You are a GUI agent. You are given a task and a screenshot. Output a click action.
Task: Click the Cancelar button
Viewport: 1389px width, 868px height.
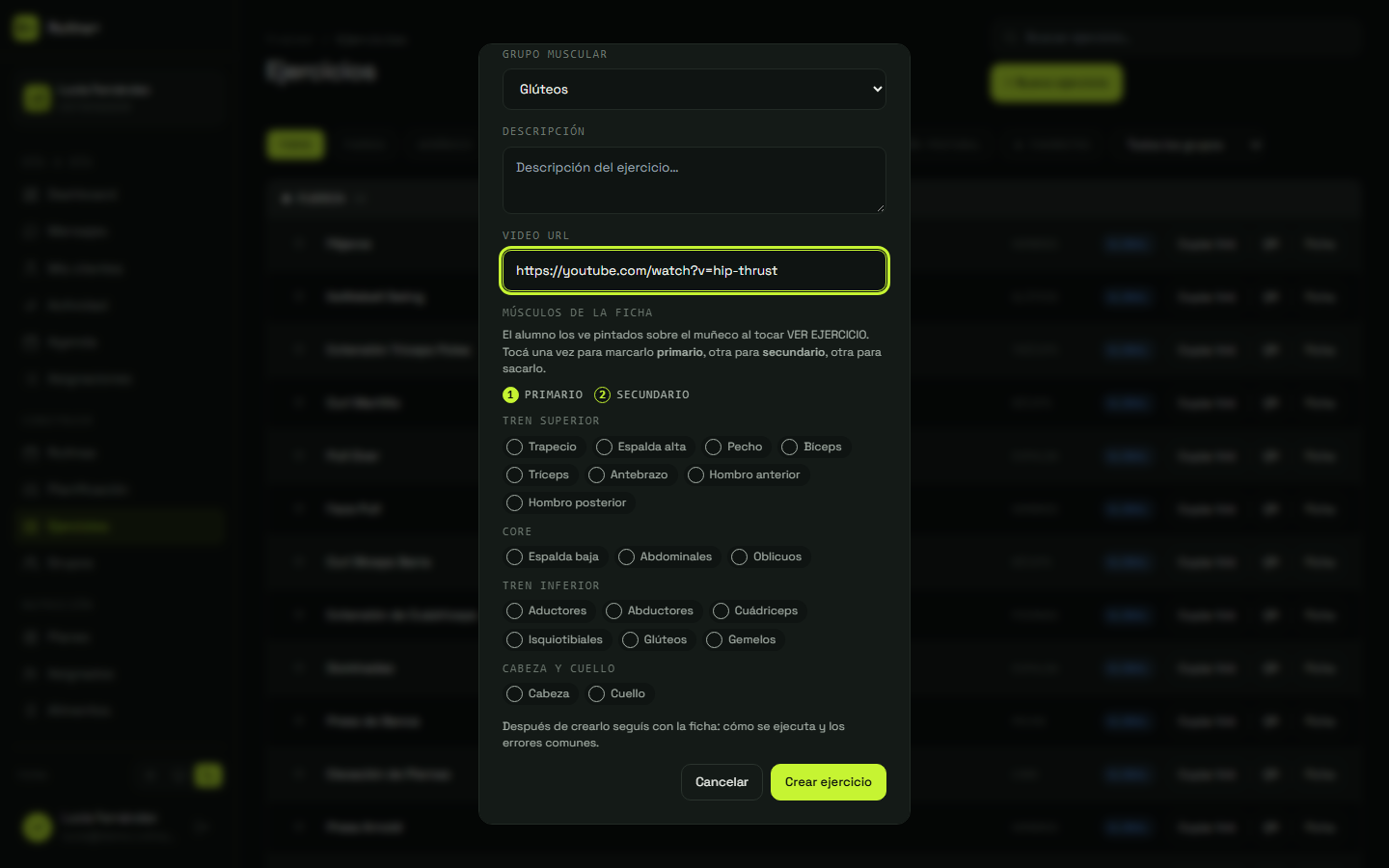pos(722,782)
